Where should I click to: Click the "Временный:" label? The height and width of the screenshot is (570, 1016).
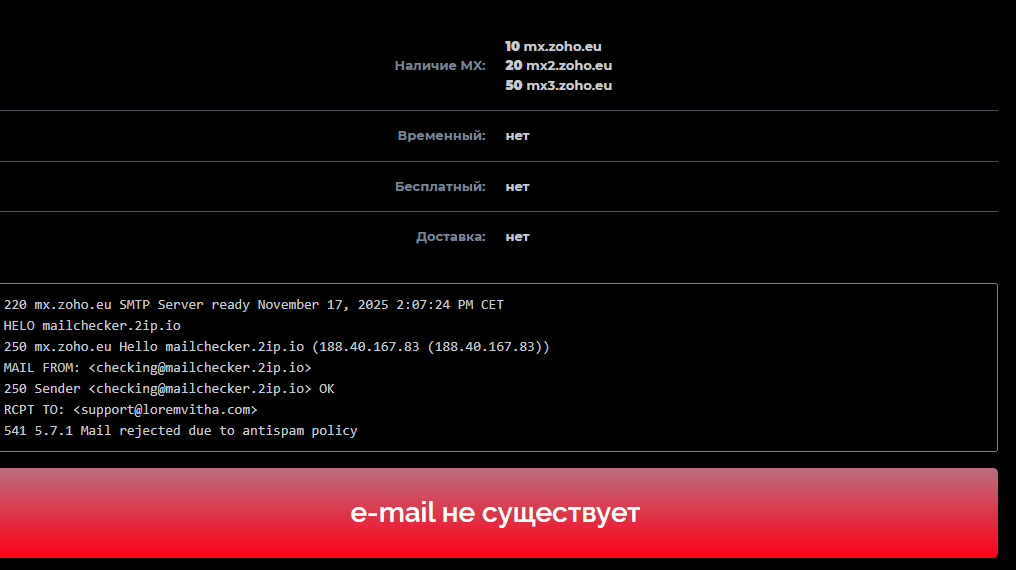coord(441,136)
